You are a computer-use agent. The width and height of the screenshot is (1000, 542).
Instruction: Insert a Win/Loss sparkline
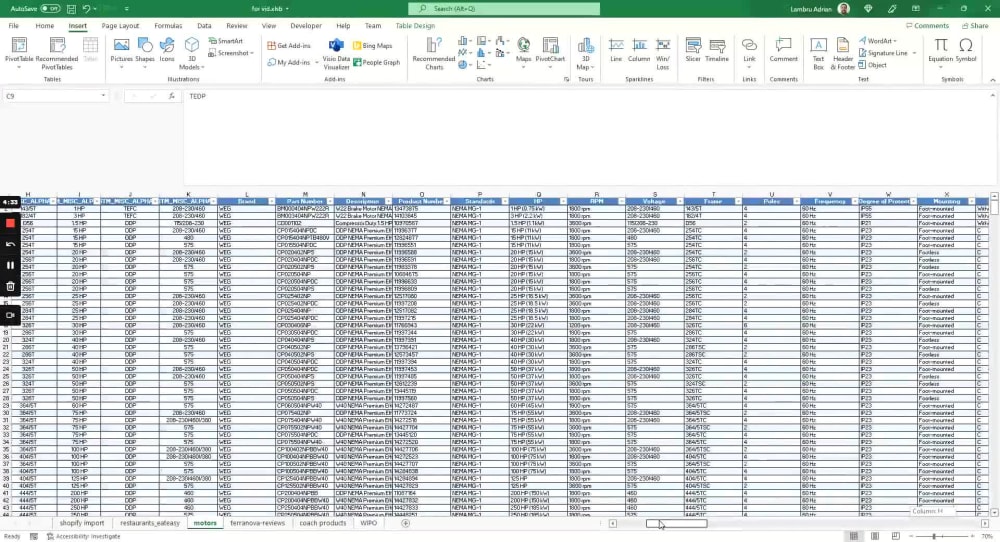pos(663,54)
